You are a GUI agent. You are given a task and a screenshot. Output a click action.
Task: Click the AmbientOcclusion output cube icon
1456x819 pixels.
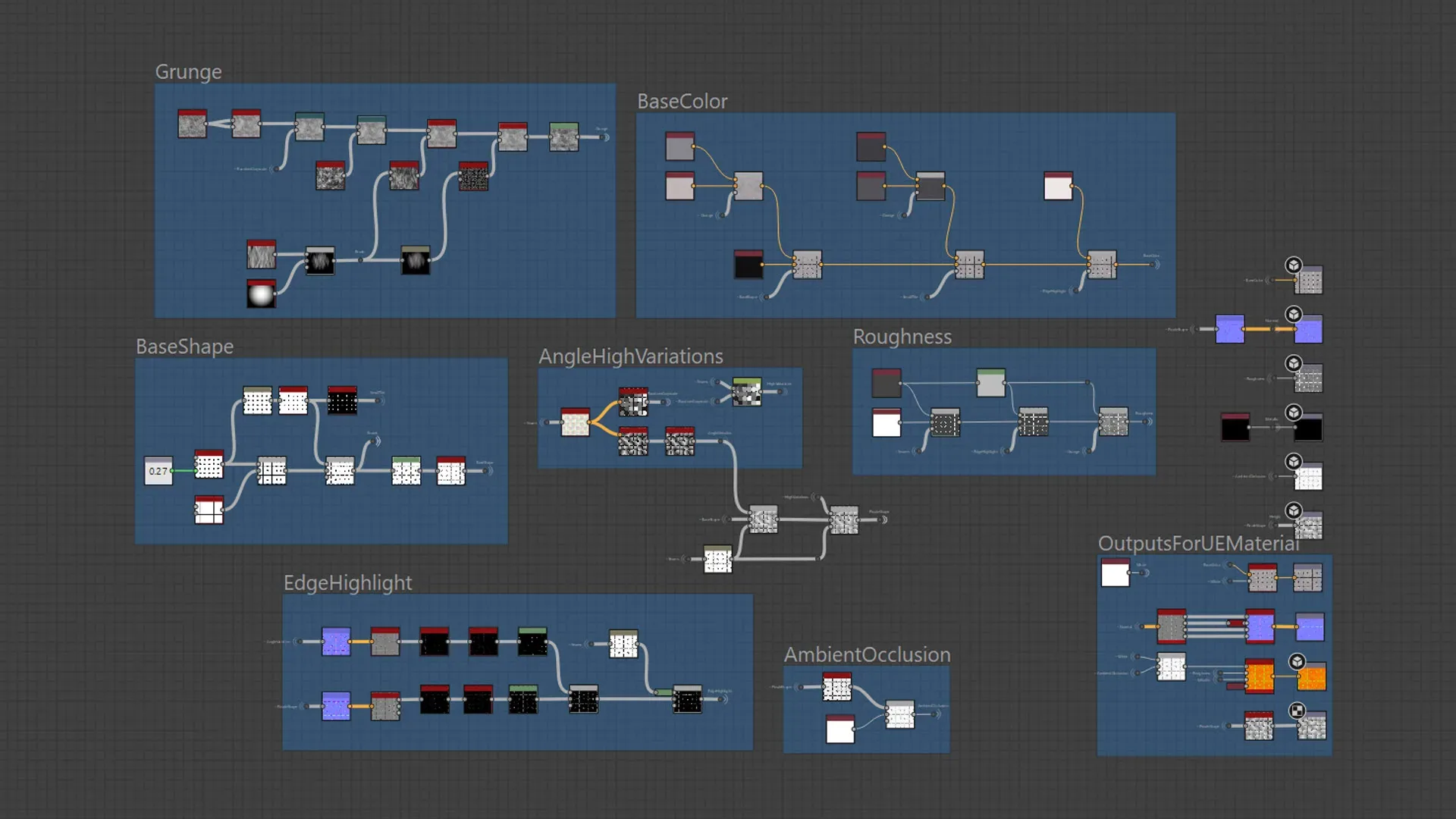click(x=1293, y=461)
